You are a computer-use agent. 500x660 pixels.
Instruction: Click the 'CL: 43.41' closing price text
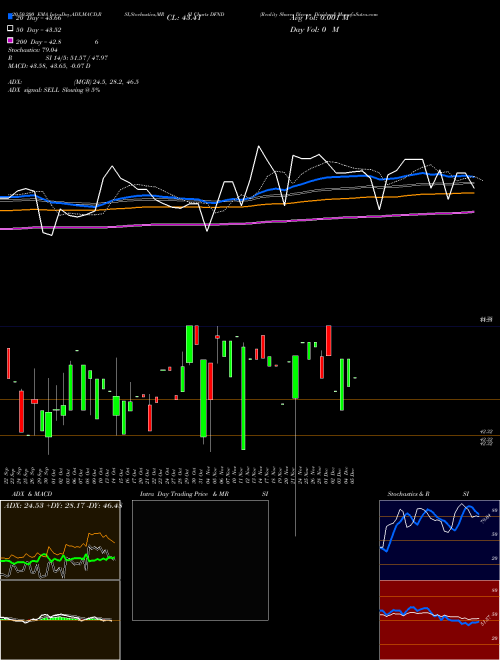[184, 18]
